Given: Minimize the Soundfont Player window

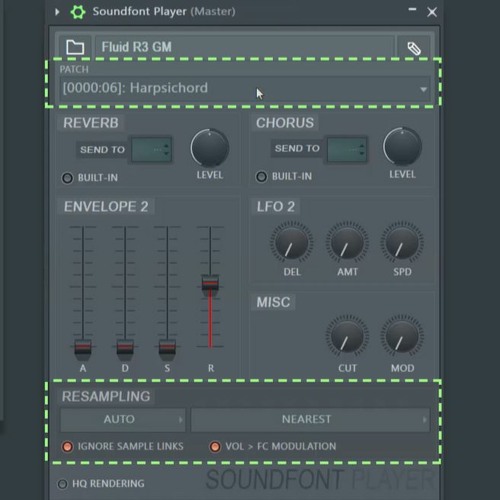Looking at the screenshot, I should click(x=412, y=10).
